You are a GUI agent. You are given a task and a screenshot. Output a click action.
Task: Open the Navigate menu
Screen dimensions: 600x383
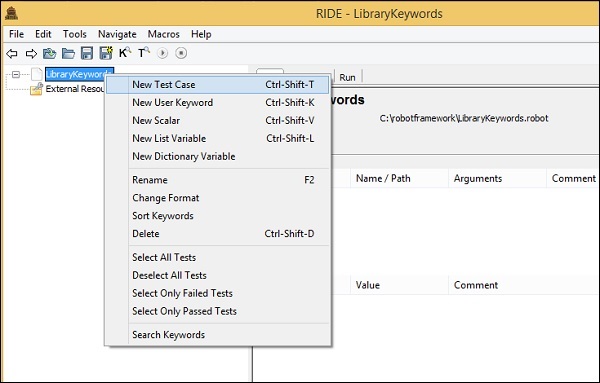pos(117,34)
